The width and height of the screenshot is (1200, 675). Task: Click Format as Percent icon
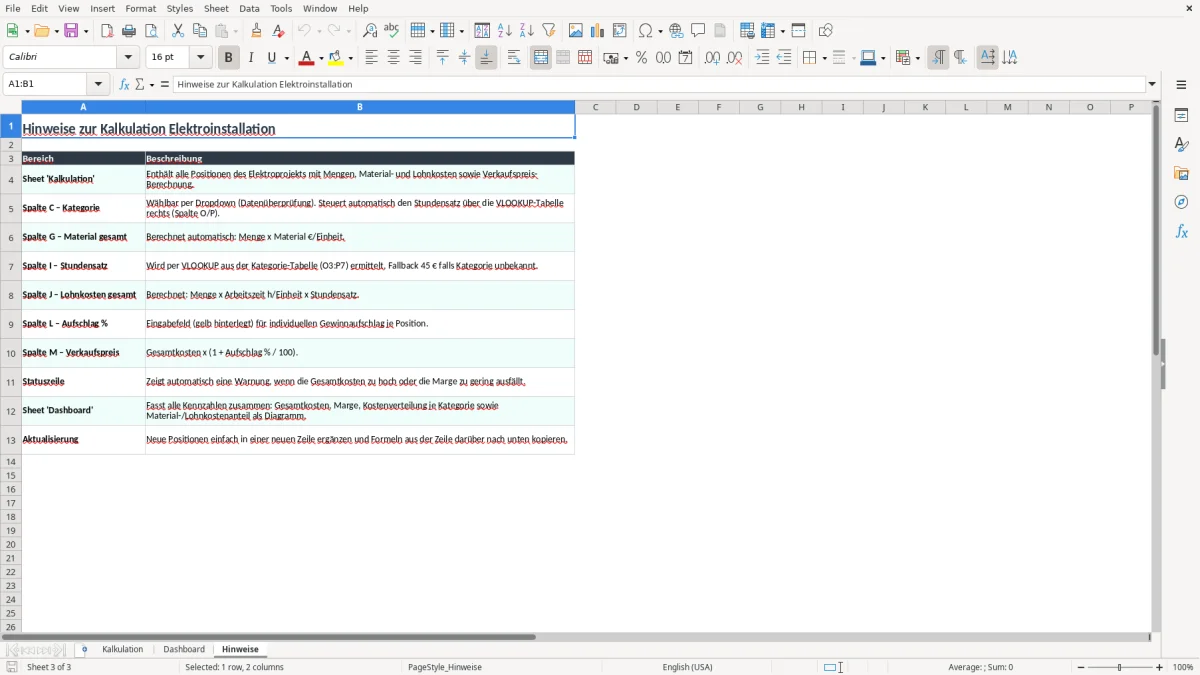641,58
